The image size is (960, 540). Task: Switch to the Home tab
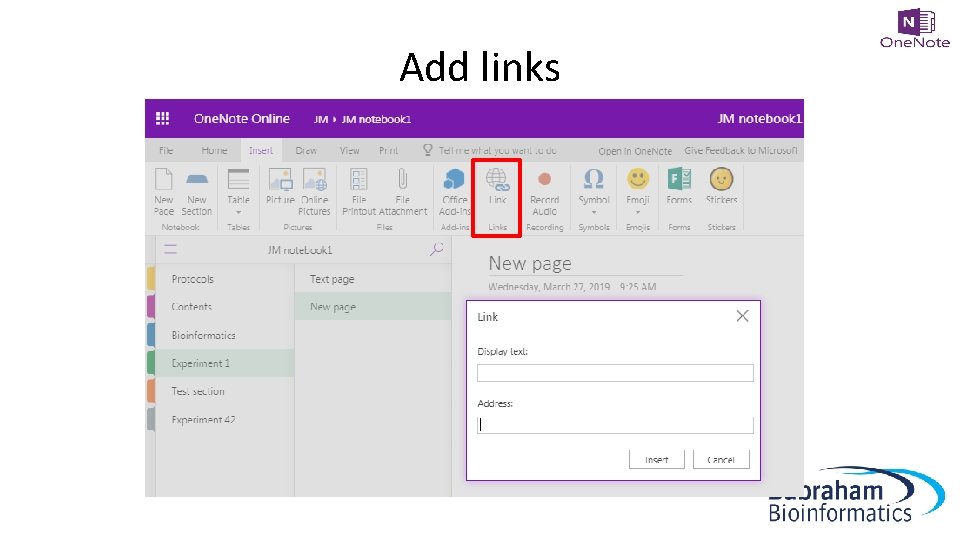tap(214, 151)
